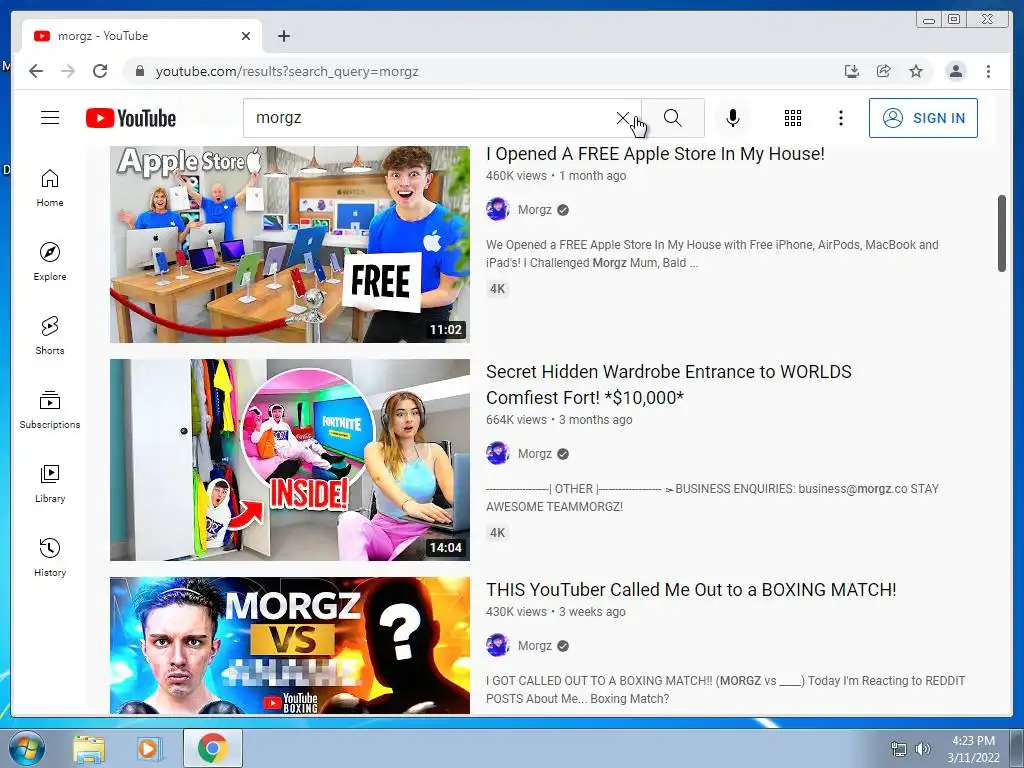Click the share page icon in address bar
The width and height of the screenshot is (1024, 768).
[x=884, y=71]
